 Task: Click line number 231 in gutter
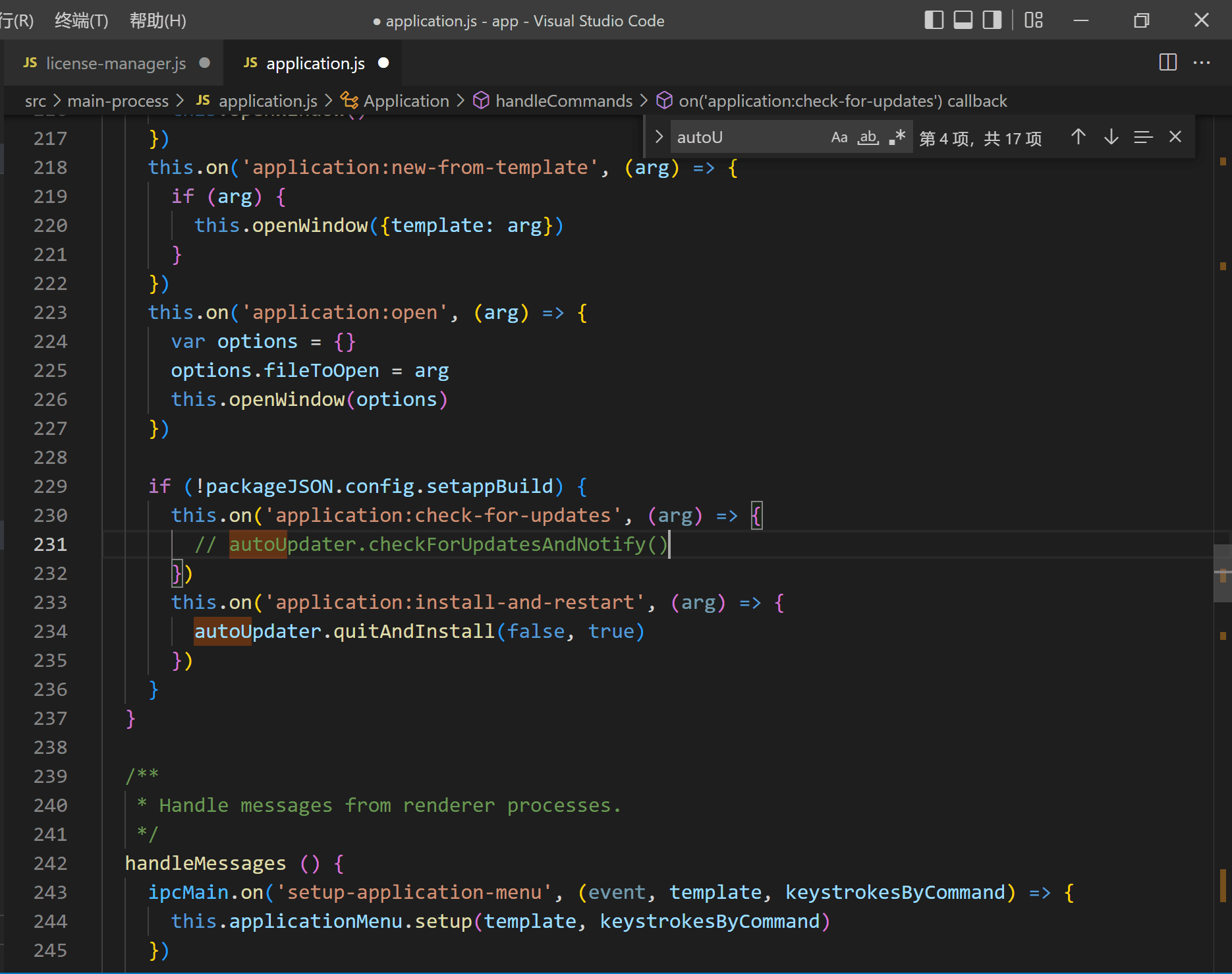point(51,544)
